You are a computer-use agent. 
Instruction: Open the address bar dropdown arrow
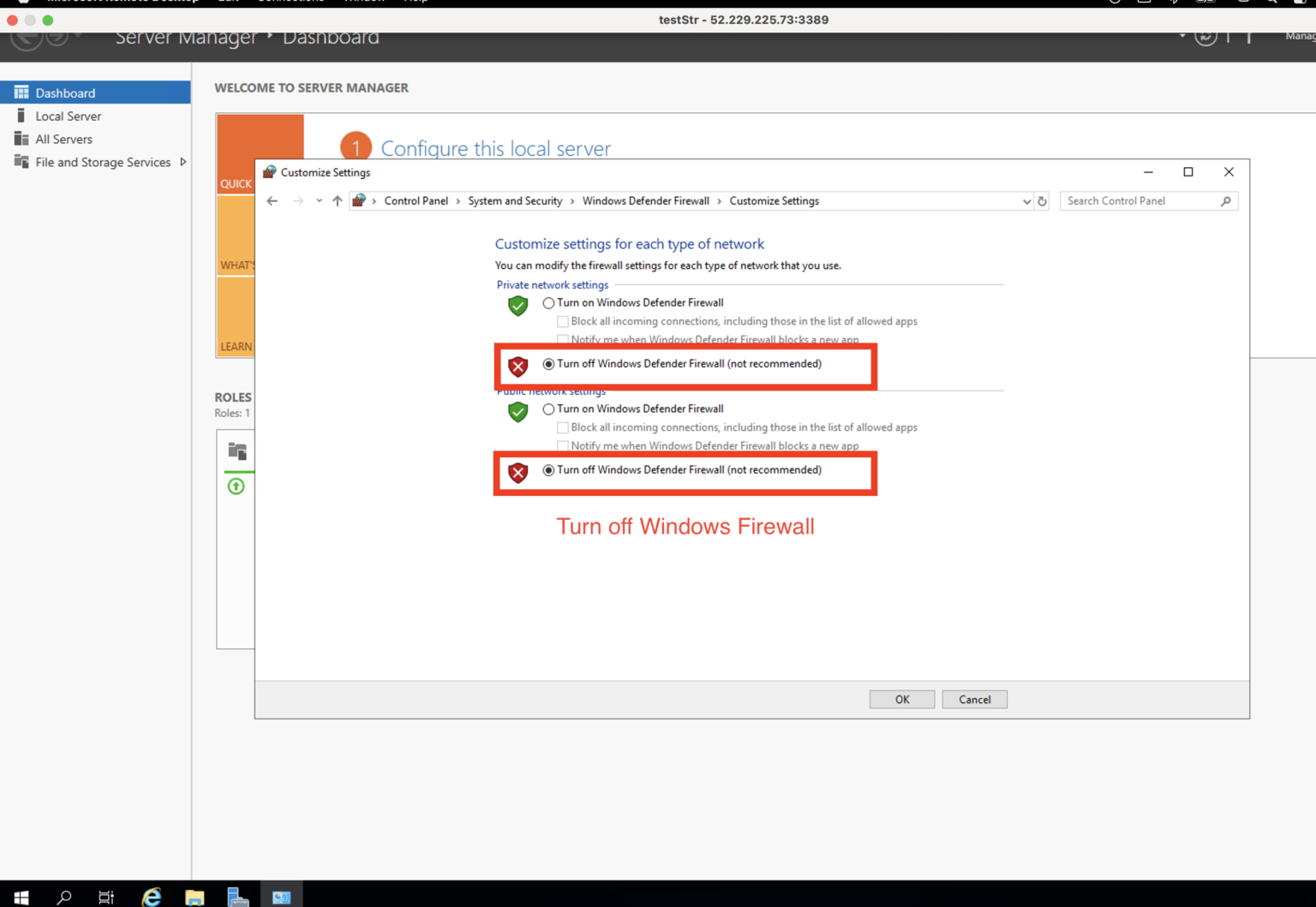tap(1026, 200)
